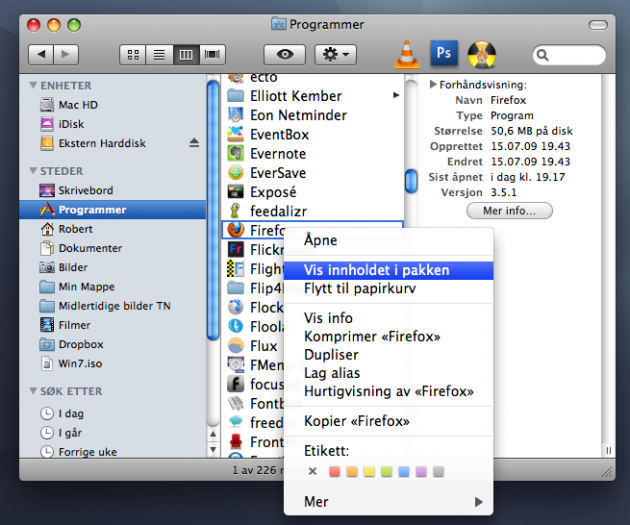Image resolution: width=630 pixels, height=525 pixels.
Task: Select Ekstern Harddisk in the sidebar
Action: click(112, 143)
